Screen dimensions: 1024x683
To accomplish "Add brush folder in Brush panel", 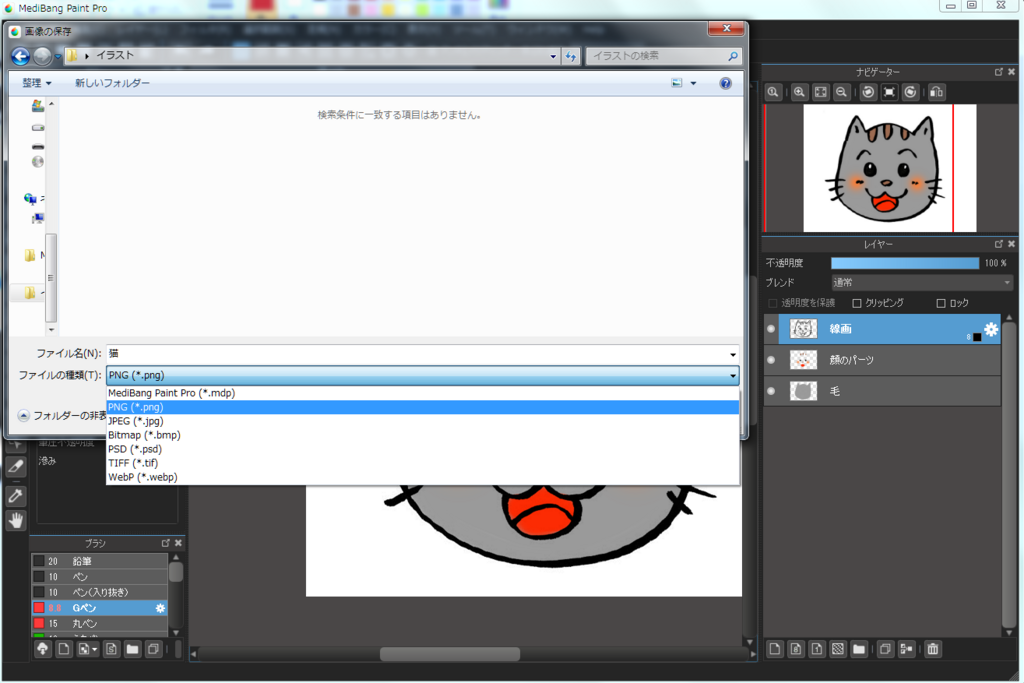I will click(x=133, y=648).
